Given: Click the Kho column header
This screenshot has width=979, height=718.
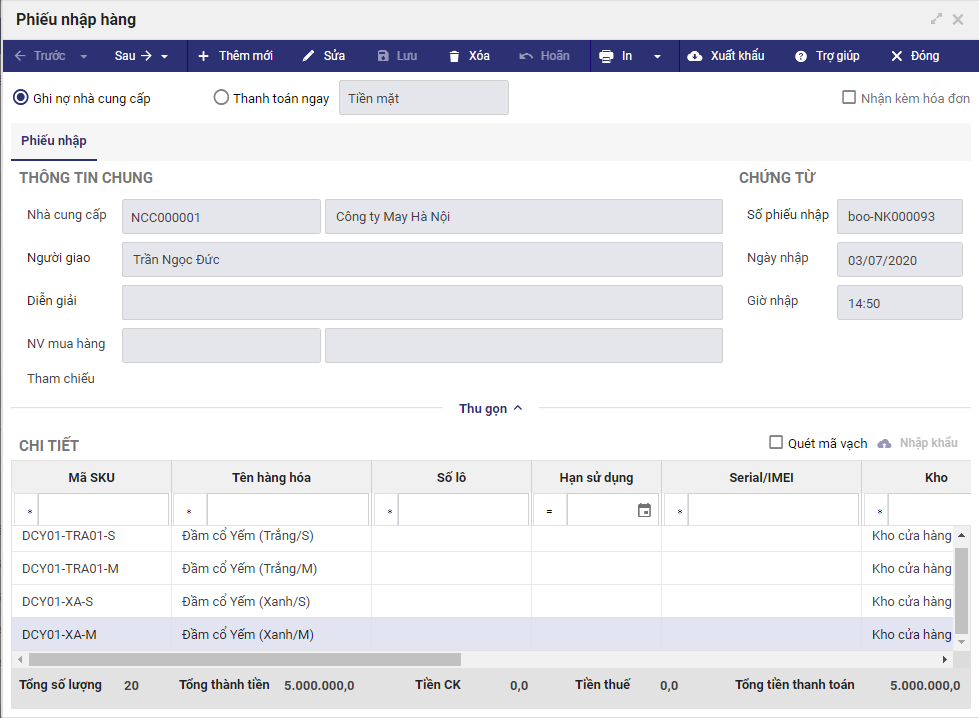Looking at the screenshot, I should pos(917,478).
